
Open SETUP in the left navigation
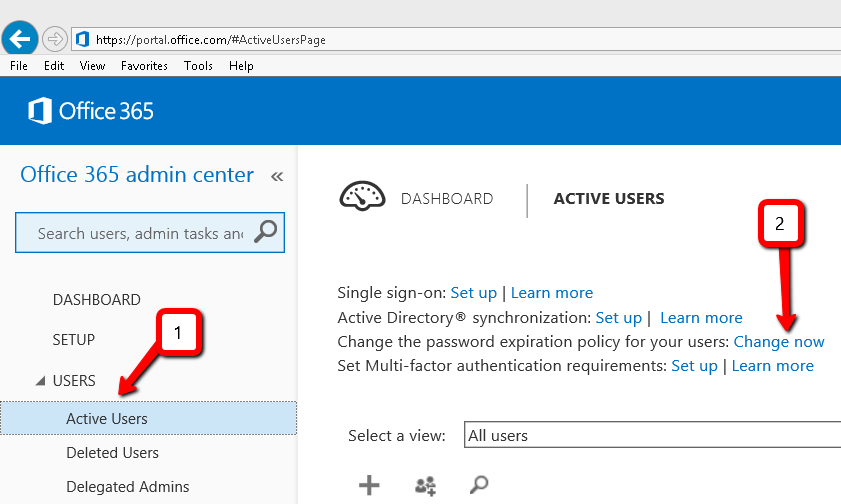coord(73,339)
